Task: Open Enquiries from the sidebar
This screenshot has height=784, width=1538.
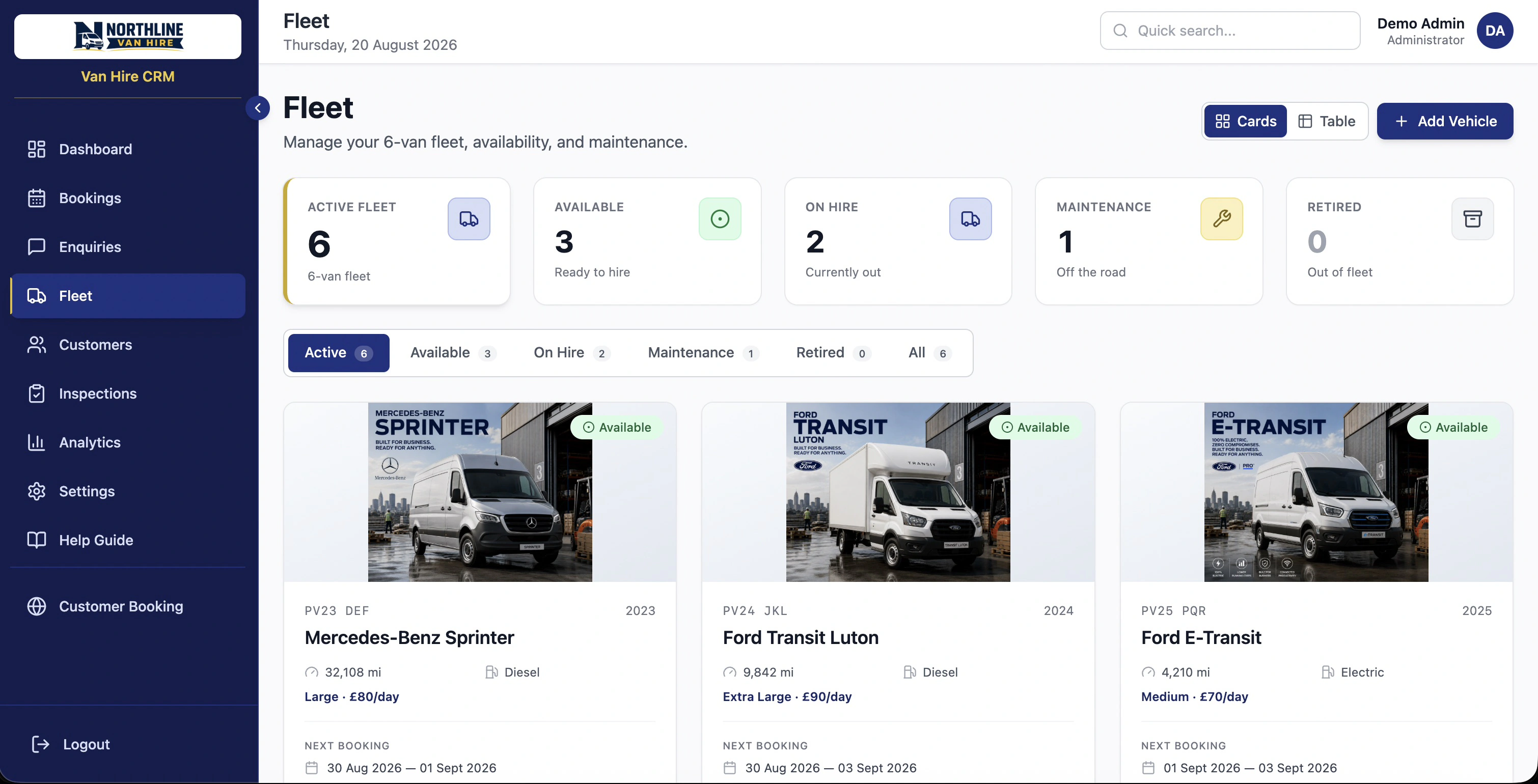Action: click(x=128, y=247)
